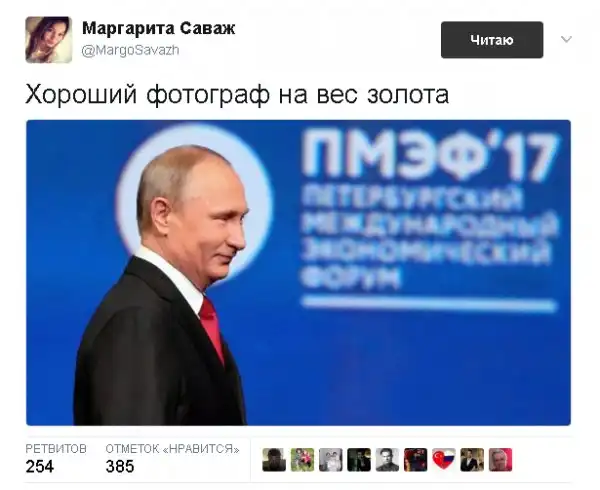The width and height of the screenshot is (600, 490).
Task: Expand the tweet options chevron
Action: [566, 39]
